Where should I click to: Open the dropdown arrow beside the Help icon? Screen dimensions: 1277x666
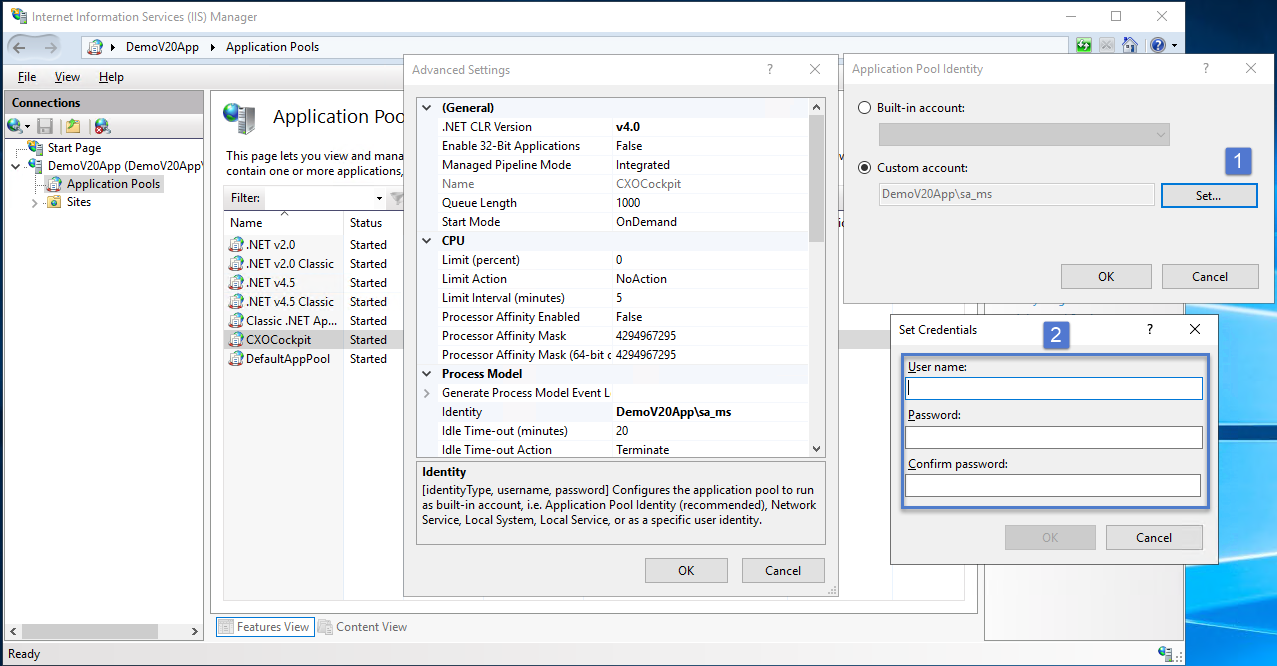(1174, 46)
